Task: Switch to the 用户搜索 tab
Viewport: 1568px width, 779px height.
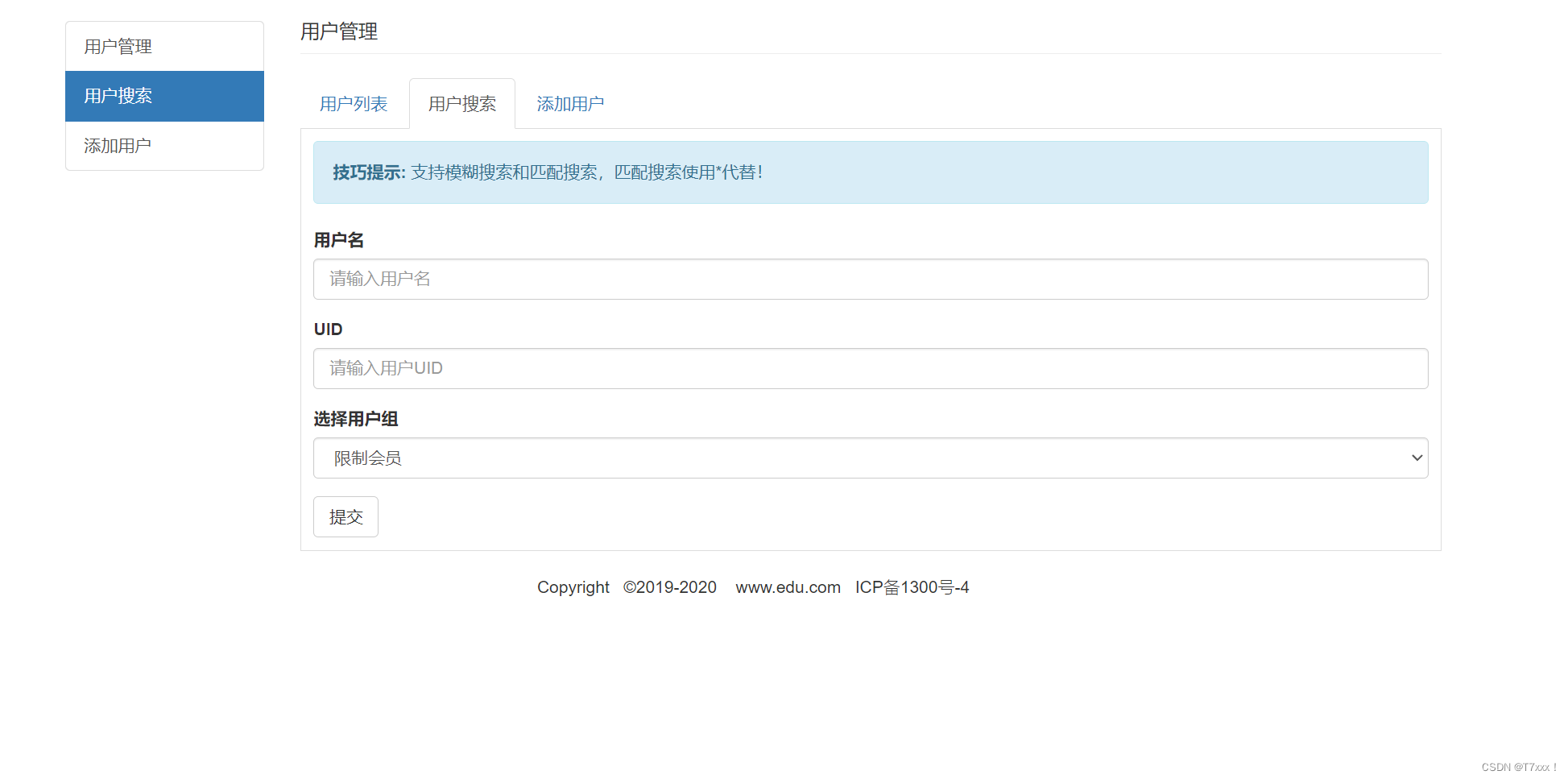Action: tap(462, 104)
